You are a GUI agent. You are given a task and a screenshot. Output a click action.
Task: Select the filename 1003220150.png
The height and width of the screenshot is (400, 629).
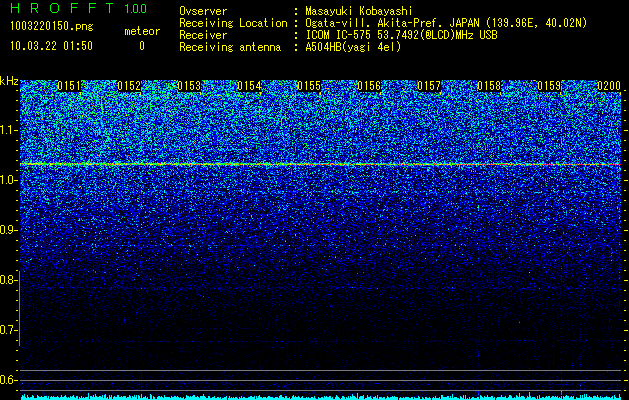(x=51, y=26)
